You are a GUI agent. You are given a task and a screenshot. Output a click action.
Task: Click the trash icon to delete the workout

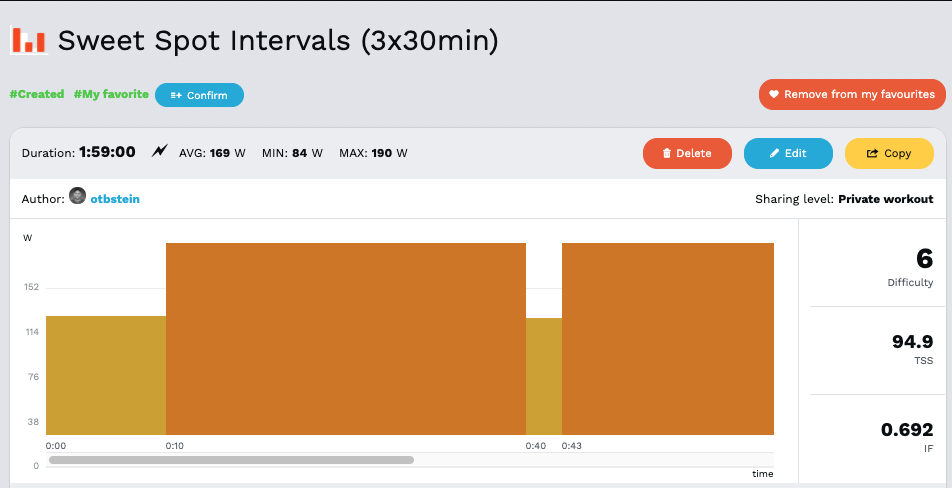pyautogui.click(x=667, y=154)
